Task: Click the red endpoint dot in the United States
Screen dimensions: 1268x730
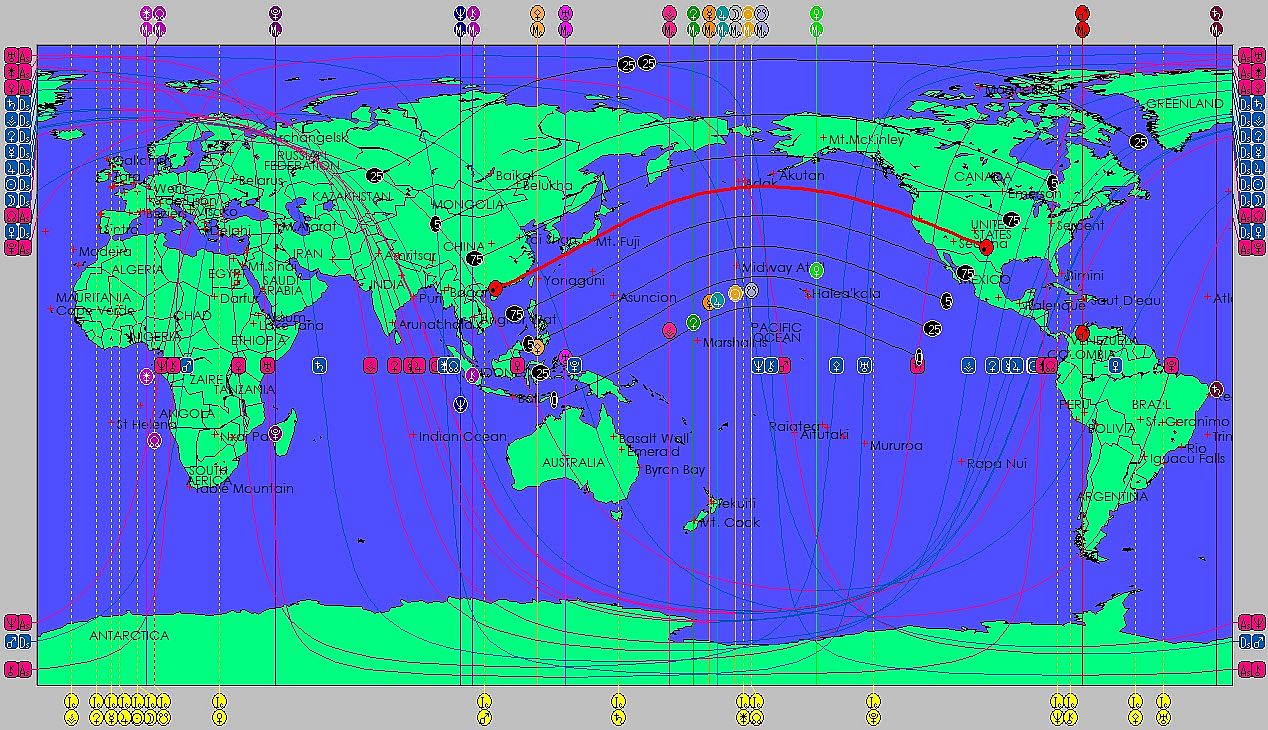Action: point(986,247)
